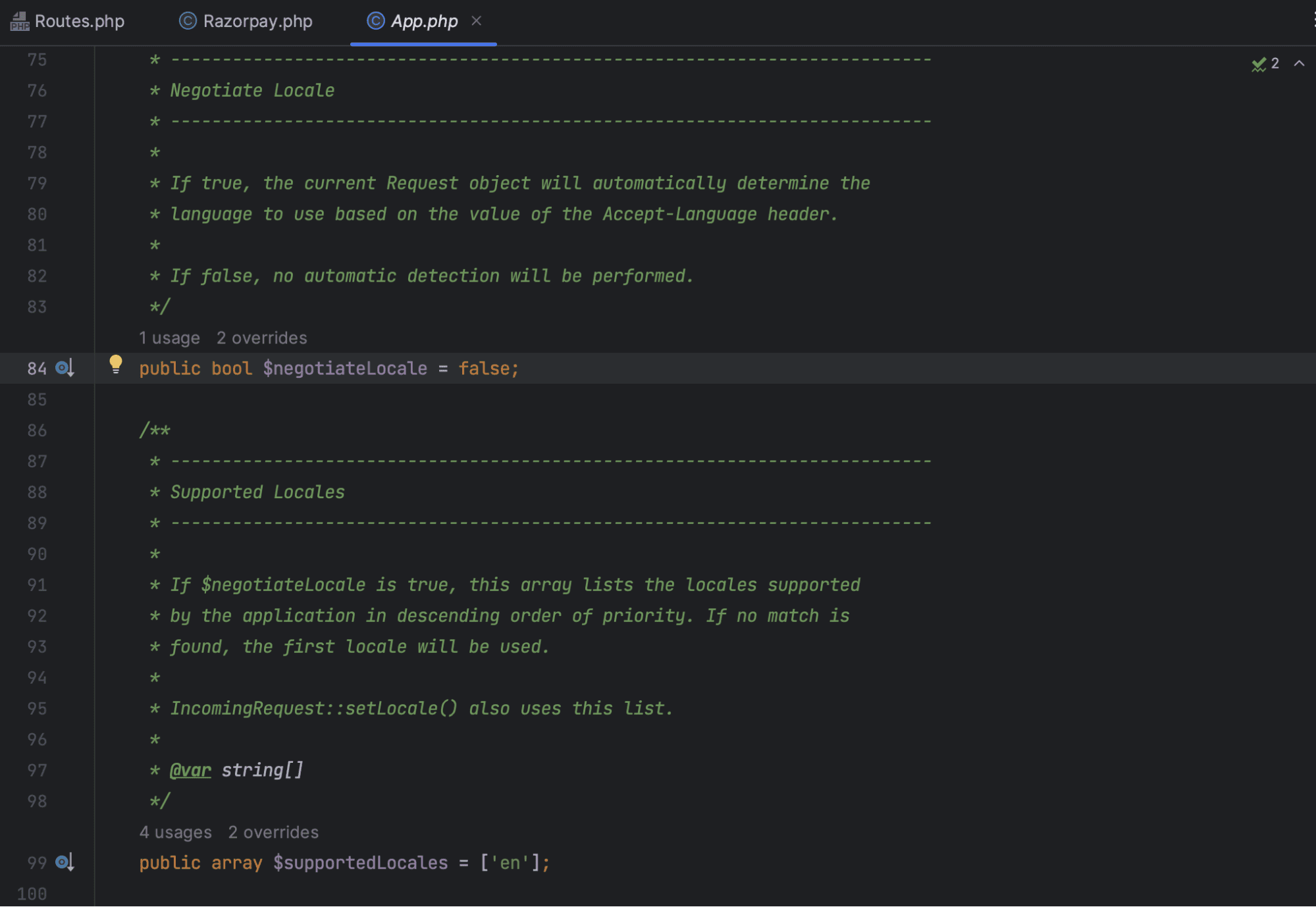This screenshot has height=907, width=1316.
Task: Click override gutter icon on line 84
Action: pos(65,368)
